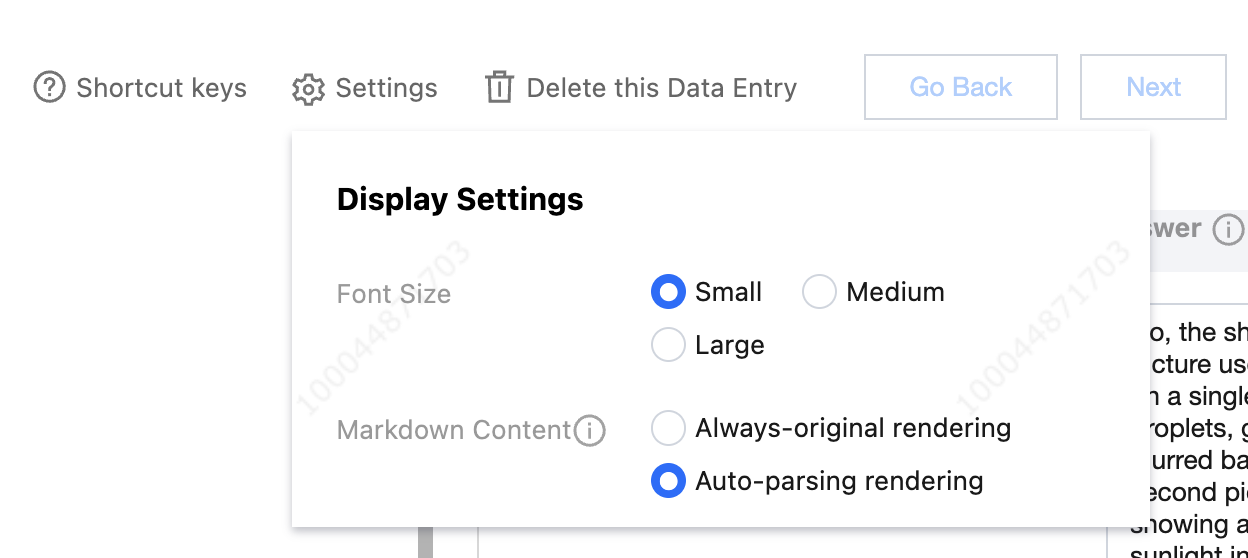Click the Settings gear icon
Image resolution: width=1248 pixels, height=558 pixels.
pos(308,89)
